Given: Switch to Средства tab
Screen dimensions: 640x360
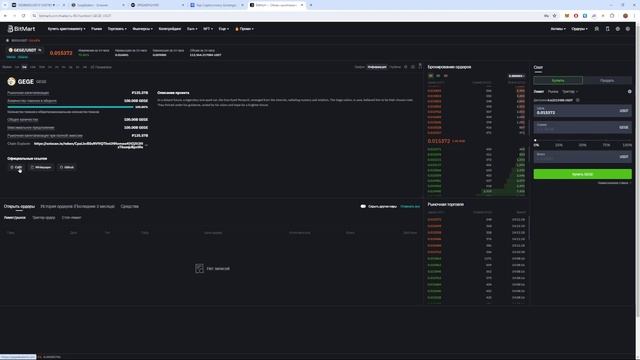Looking at the screenshot, I should 129,207.
